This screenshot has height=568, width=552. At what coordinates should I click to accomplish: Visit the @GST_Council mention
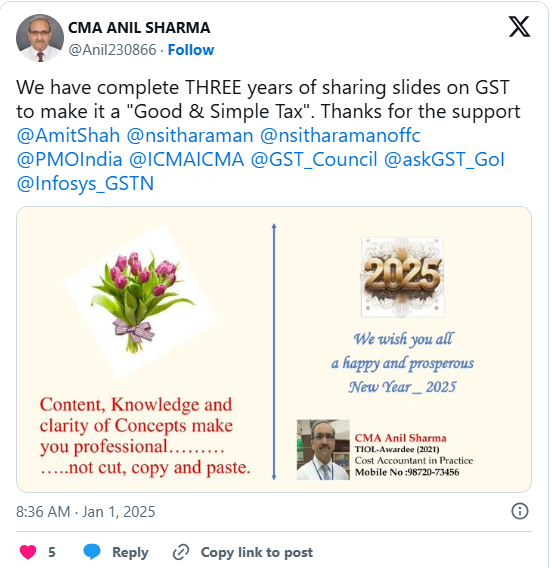314,159
